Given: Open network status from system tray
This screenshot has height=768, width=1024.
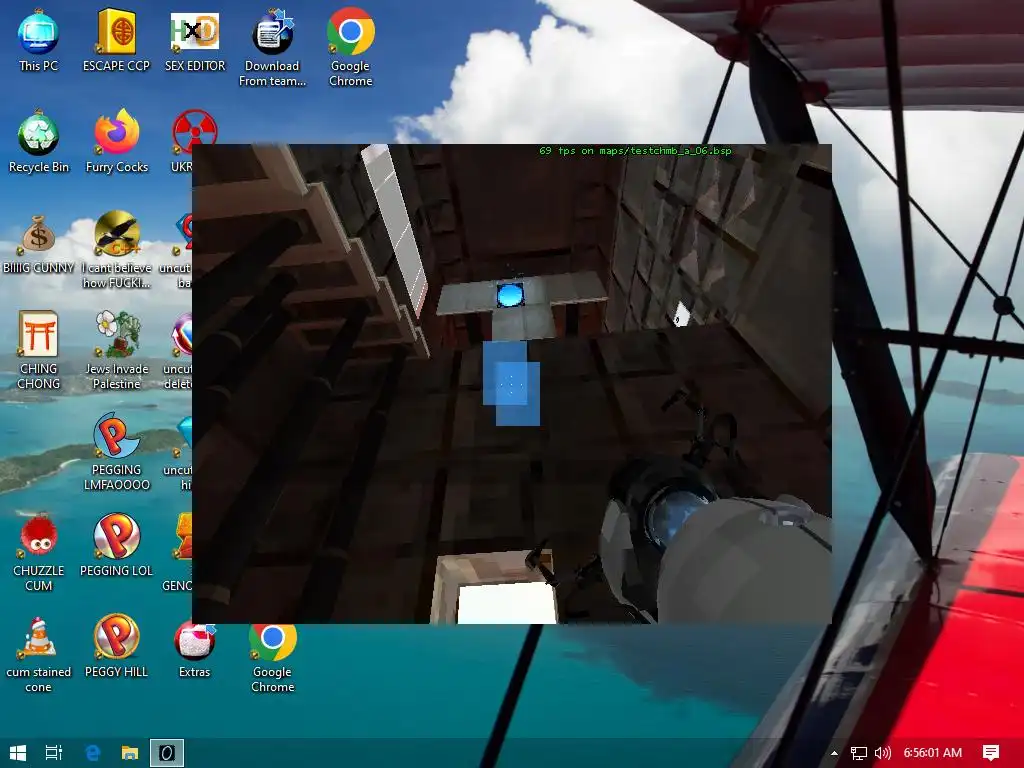Looking at the screenshot, I should pos(859,753).
